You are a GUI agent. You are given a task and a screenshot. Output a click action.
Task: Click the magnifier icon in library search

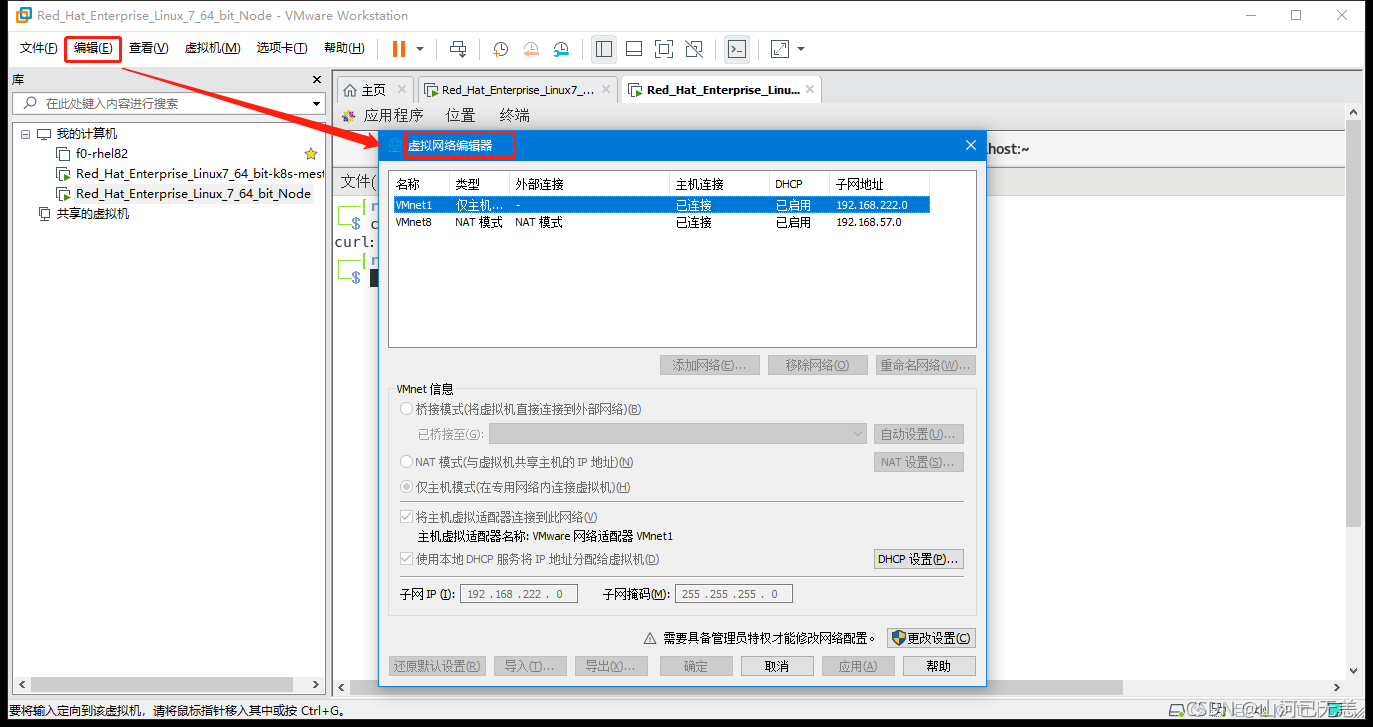coord(30,103)
